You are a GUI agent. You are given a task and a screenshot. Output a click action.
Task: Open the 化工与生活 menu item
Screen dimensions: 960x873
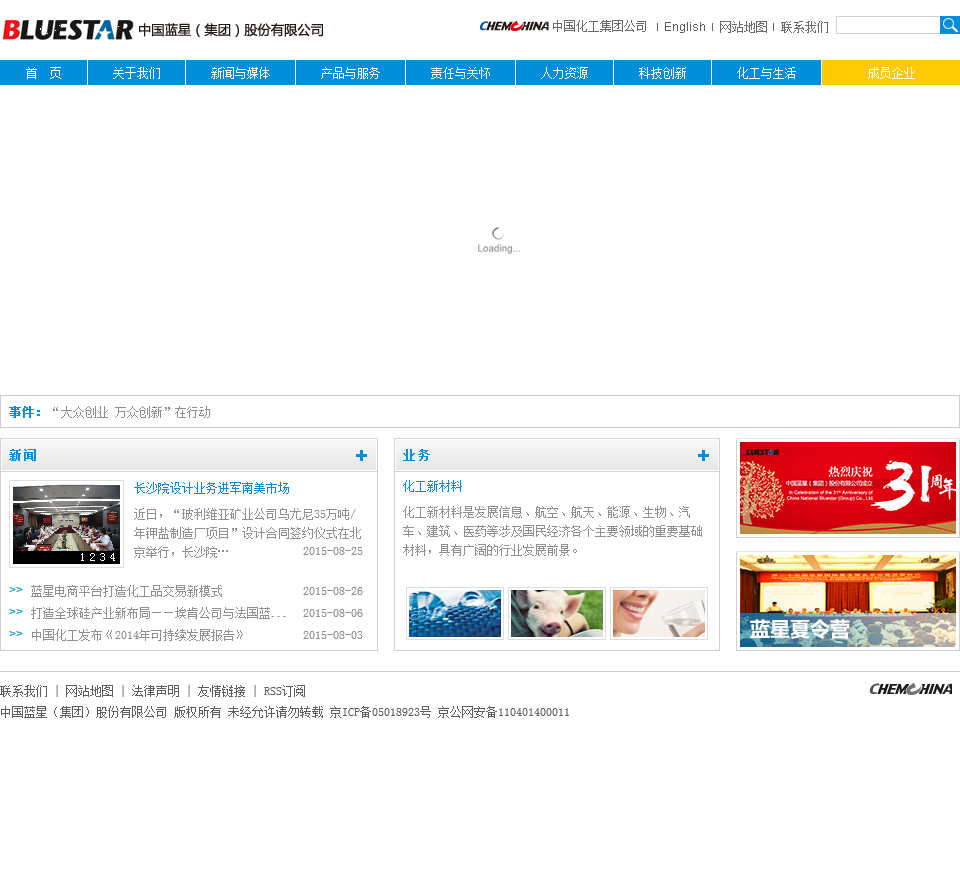pyautogui.click(x=767, y=73)
